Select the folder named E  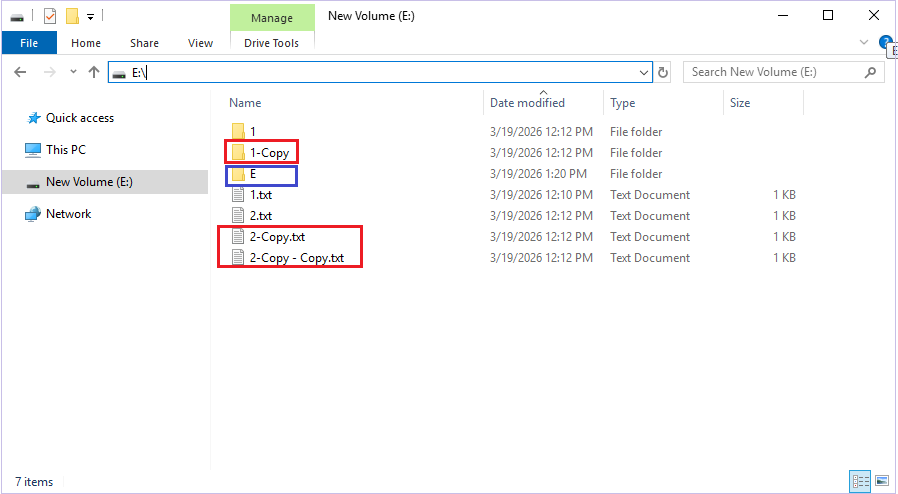(253, 174)
